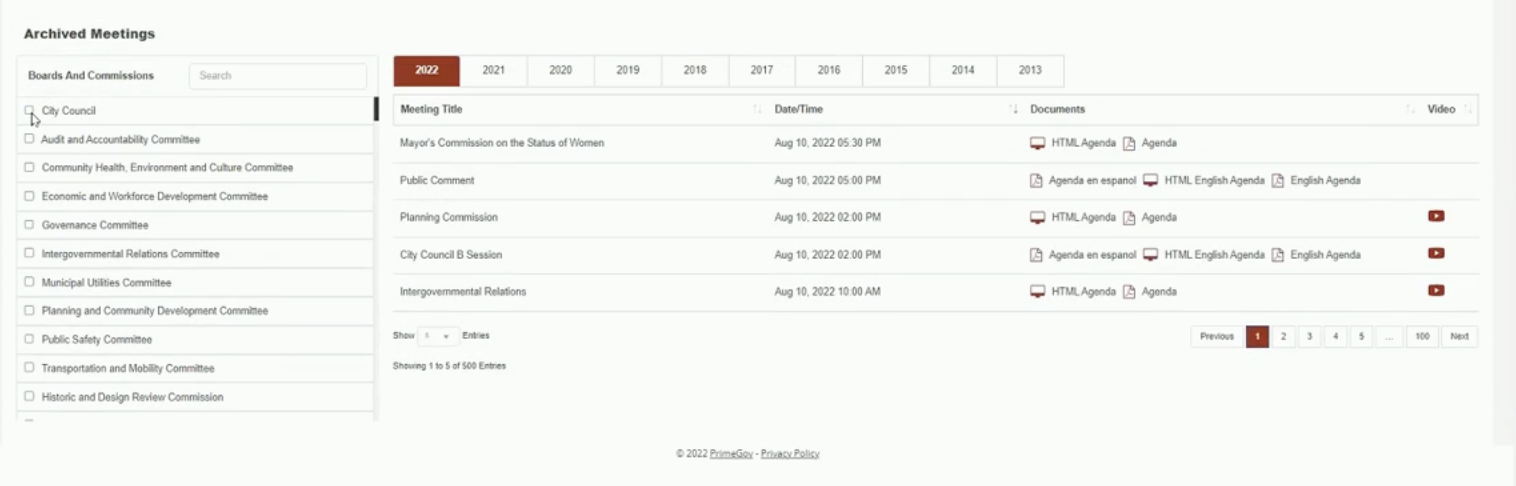Tick the Public Safety Committee checkbox
The width and height of the screenshot is (1516, 486).
point(30,339)
